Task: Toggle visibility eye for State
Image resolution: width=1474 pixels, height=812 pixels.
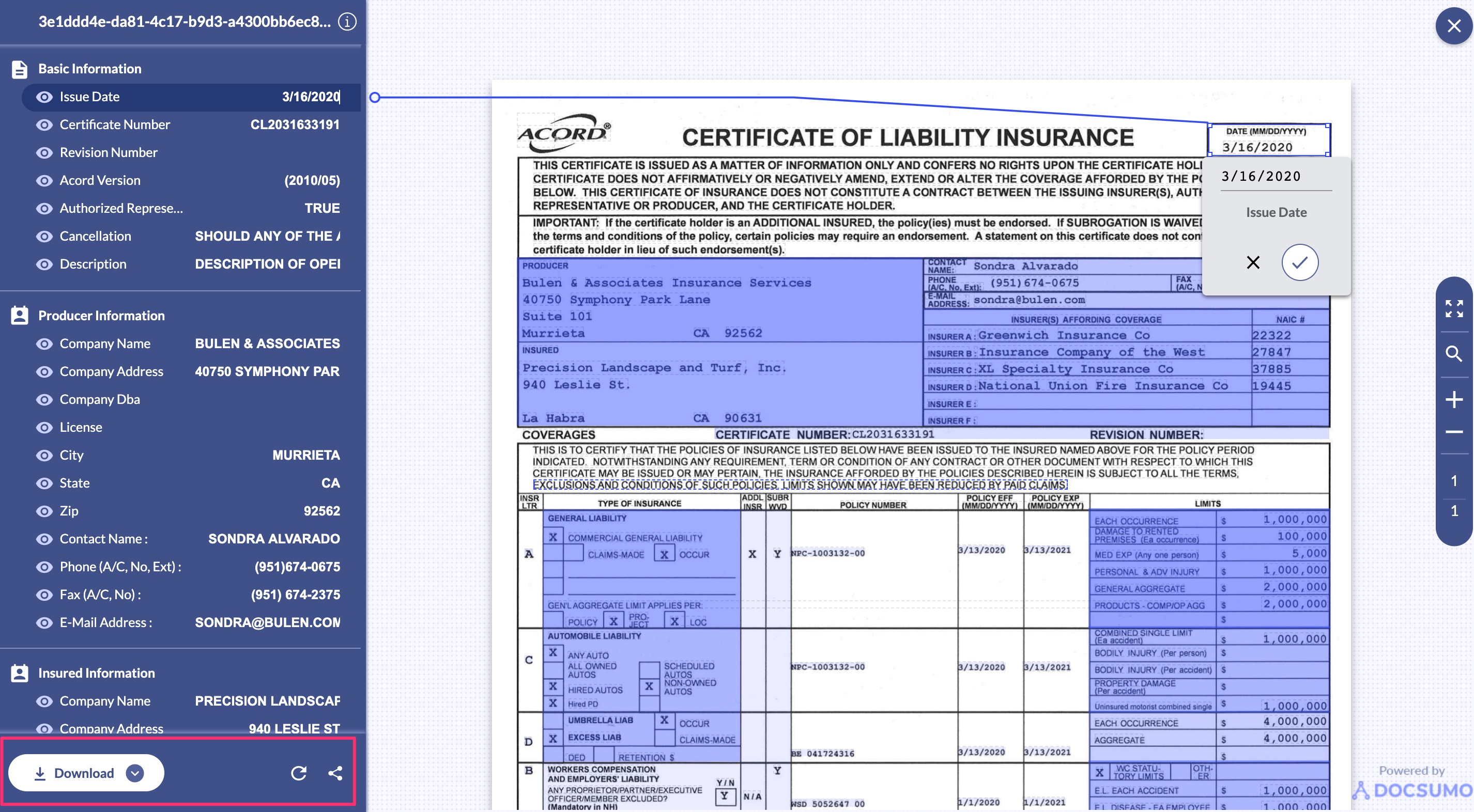Action: (44, 483)
